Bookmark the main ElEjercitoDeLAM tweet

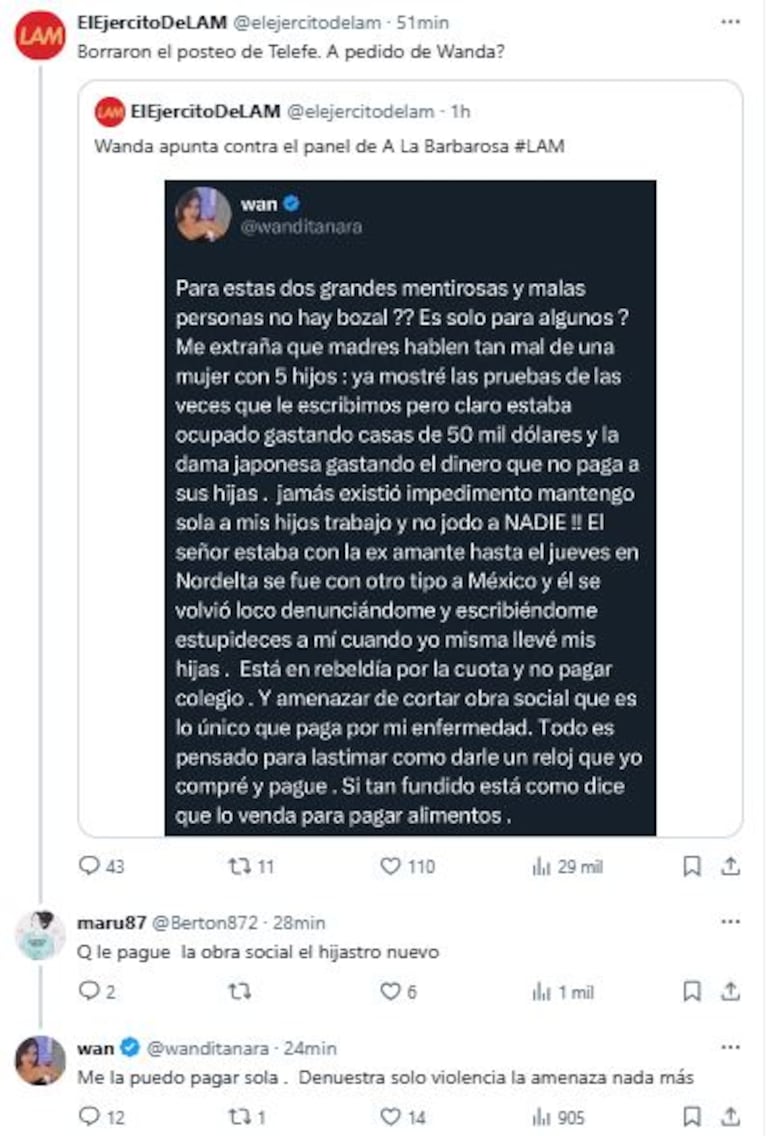click(x=691, y=866)
